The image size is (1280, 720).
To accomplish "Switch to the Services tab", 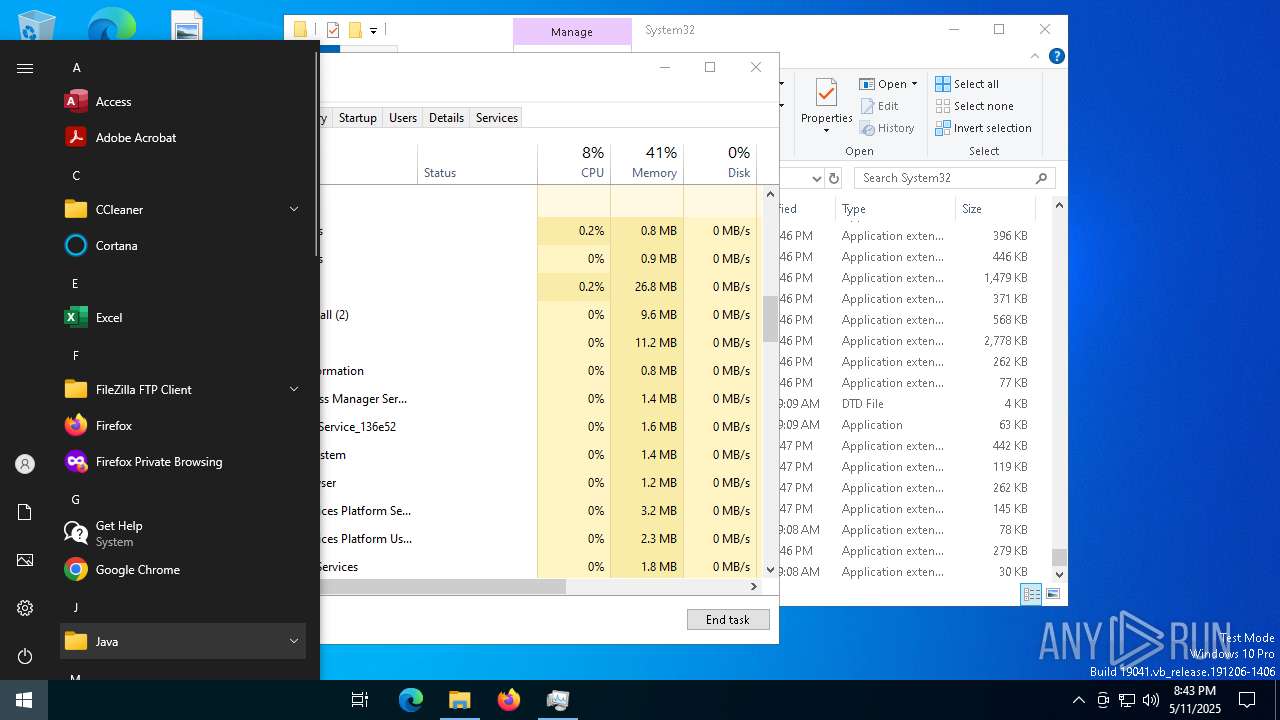I will 497,118.
